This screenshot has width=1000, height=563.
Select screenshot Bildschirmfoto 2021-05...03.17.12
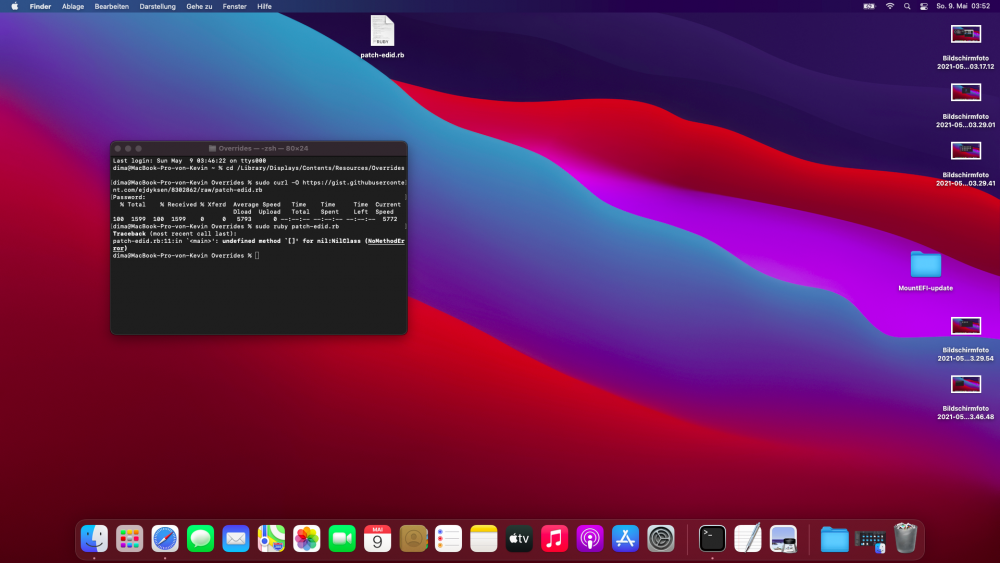coord(966,47)
